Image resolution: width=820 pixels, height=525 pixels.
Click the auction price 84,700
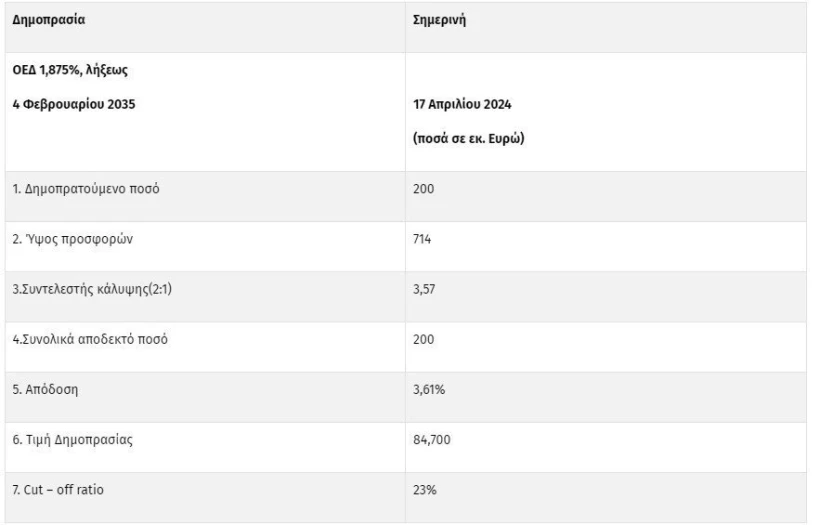click(x=431, y=440)
